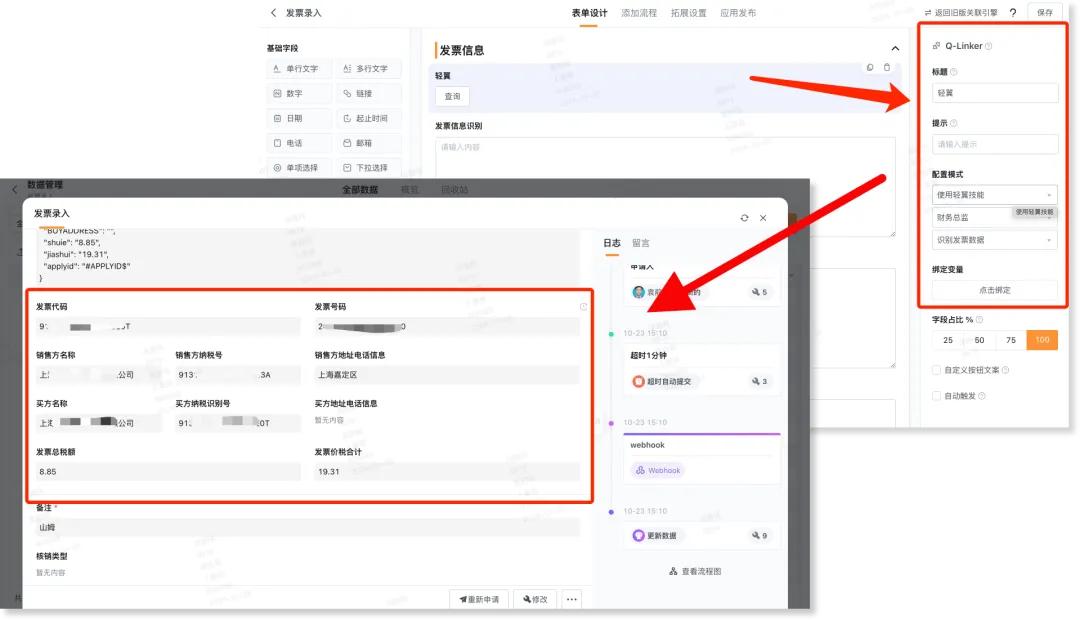Add a 多行文字 field
This screenshot has width=1080, height=620.
(368, 69)
